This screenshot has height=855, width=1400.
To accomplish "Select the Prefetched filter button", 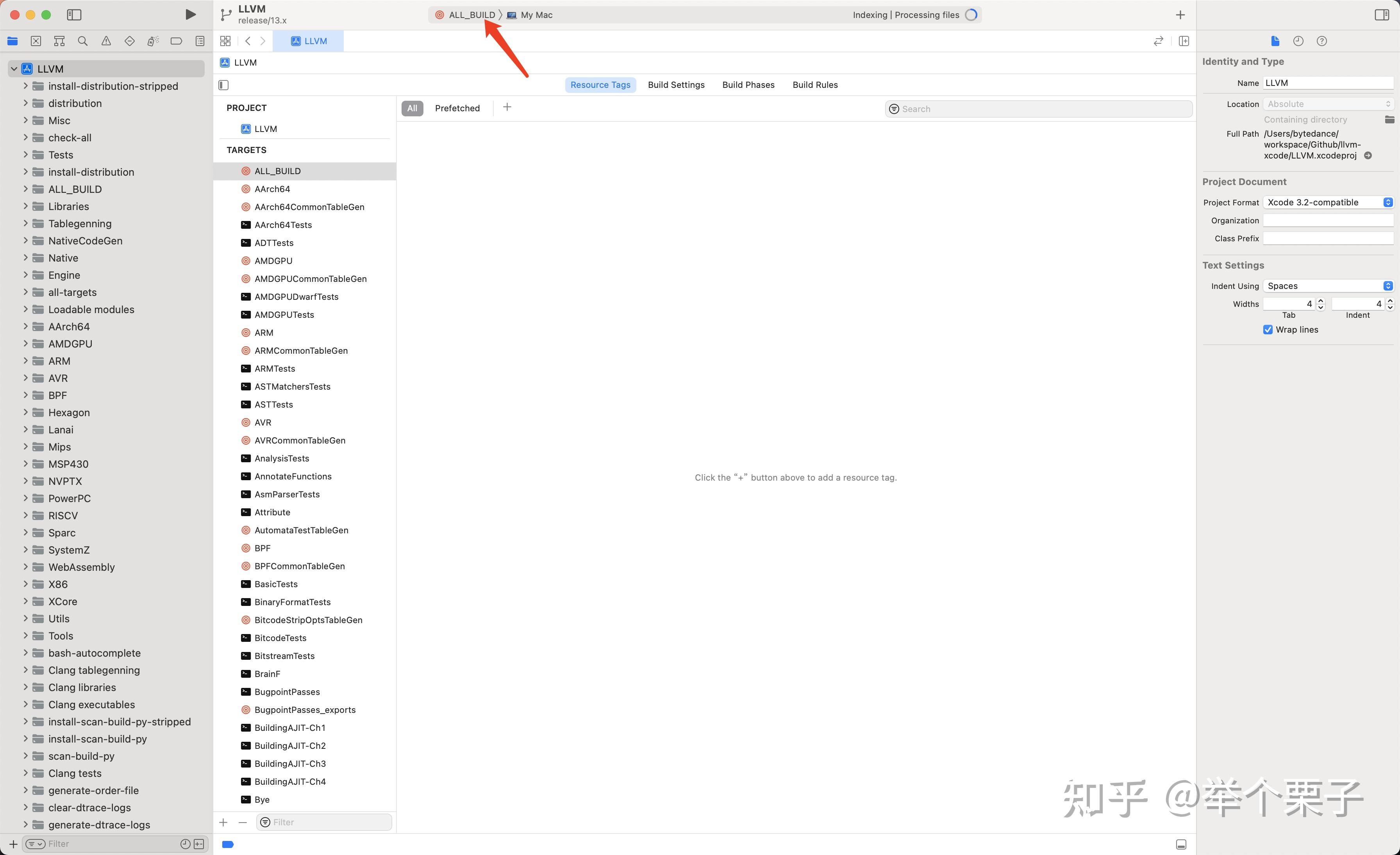I will 457,109.
